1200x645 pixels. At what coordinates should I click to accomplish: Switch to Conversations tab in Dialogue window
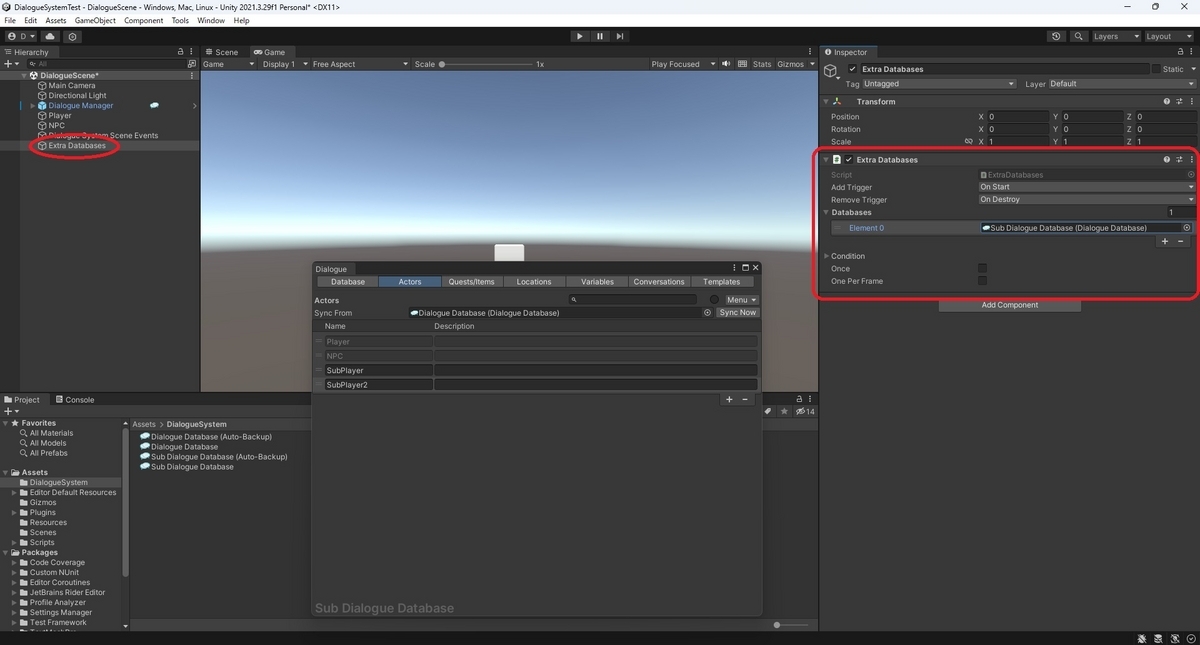tap(659, 282)
